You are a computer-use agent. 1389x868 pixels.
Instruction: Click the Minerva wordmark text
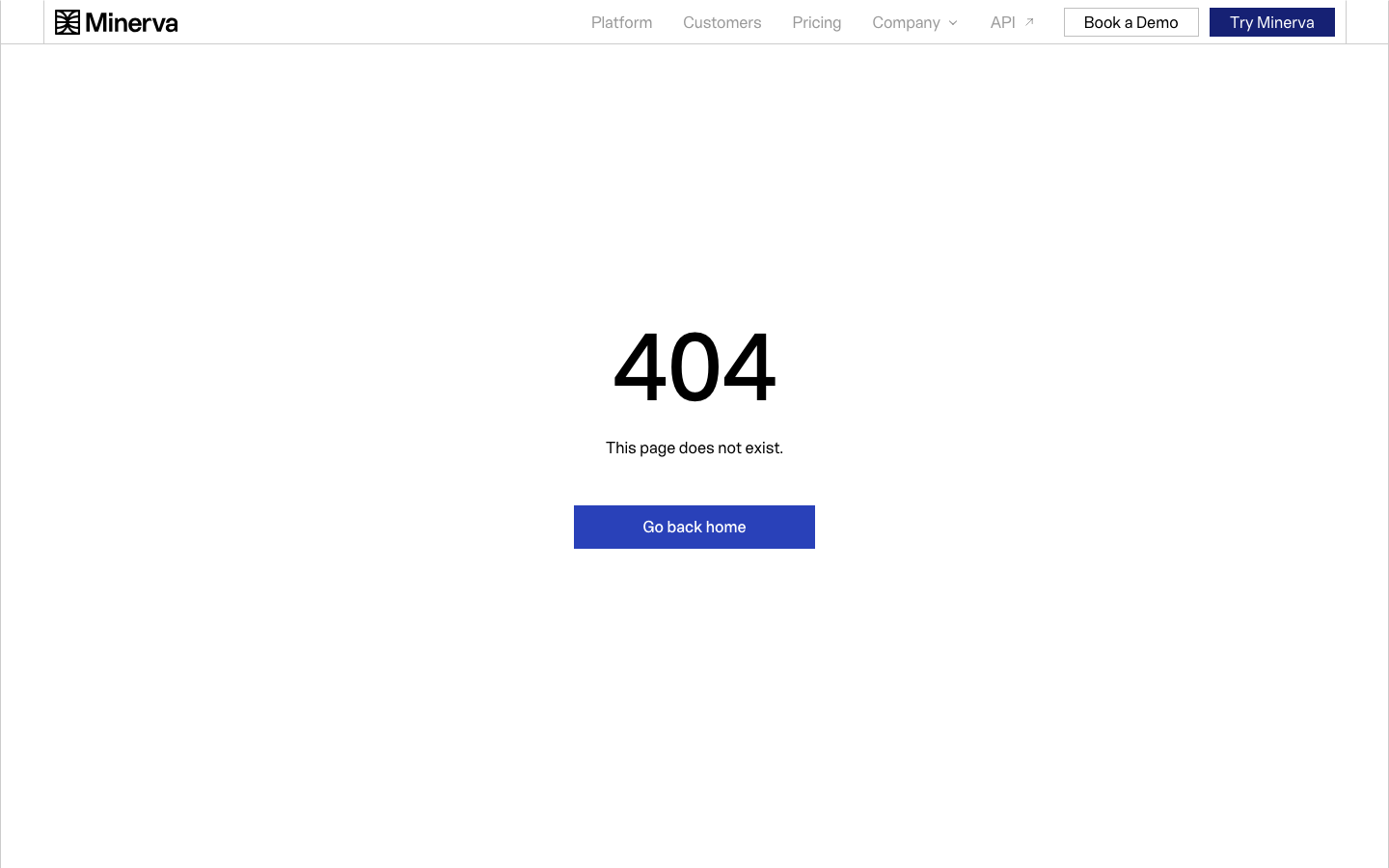point(131,22)
